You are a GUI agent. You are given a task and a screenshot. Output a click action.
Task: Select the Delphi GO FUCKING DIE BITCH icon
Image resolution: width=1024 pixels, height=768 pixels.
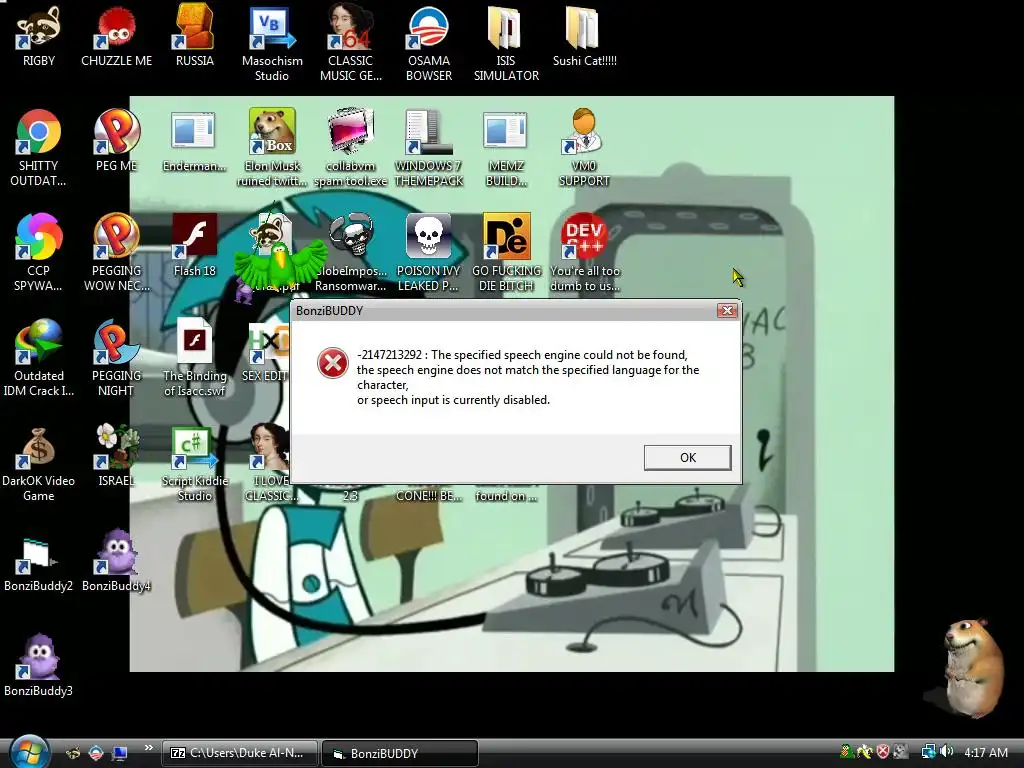coord(506,253)
